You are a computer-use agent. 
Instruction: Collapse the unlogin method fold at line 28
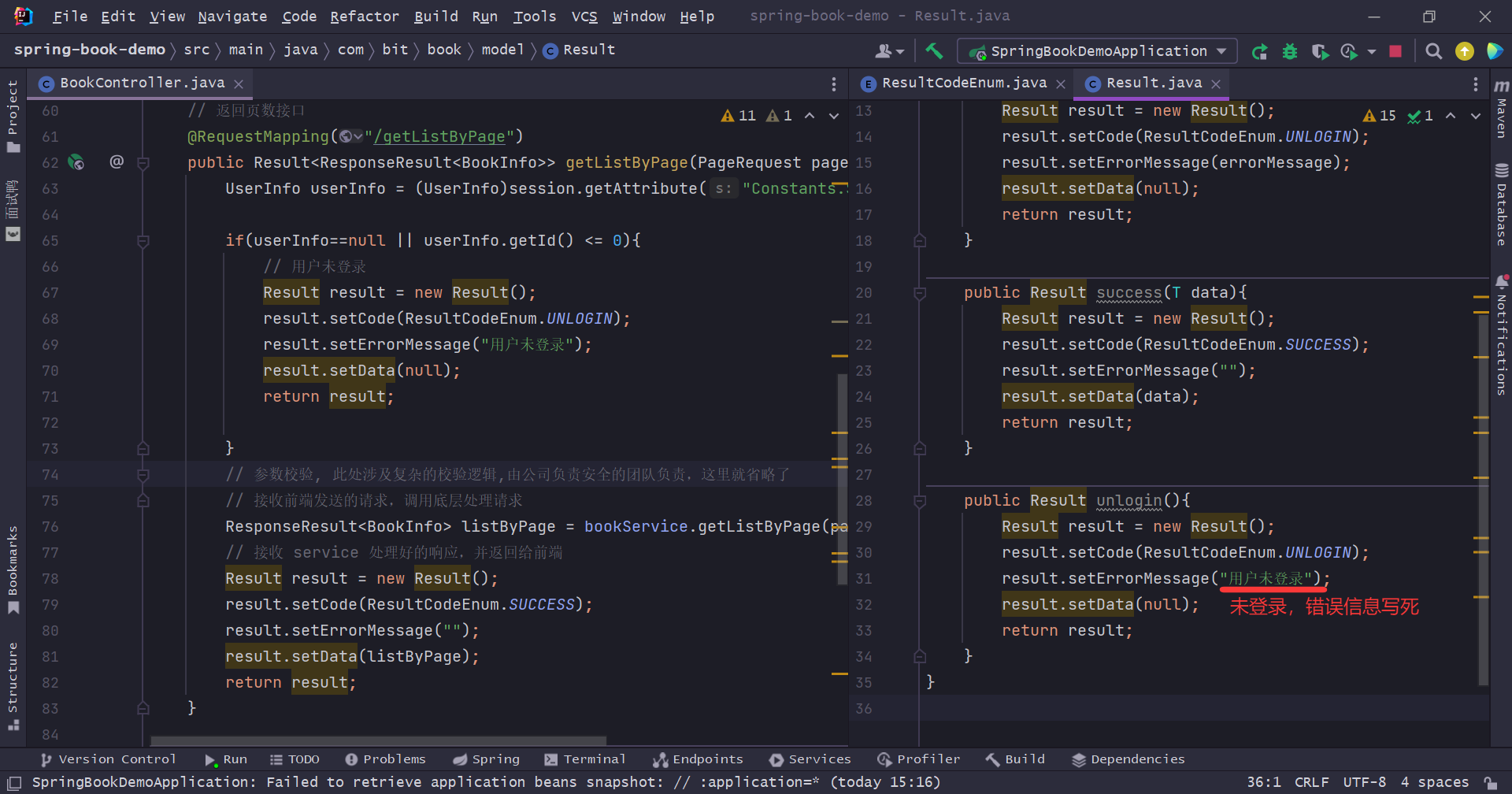tap(920, 501)
